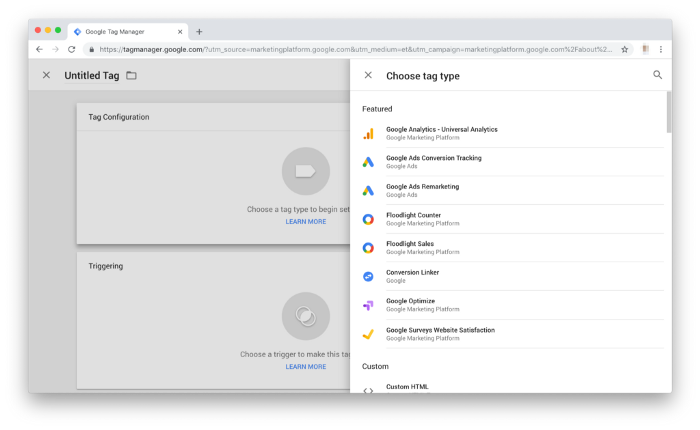Click the Google Analytics Universal Analytics icon
This screenshot has height=430, width=700.
click(x=368, y=134)
